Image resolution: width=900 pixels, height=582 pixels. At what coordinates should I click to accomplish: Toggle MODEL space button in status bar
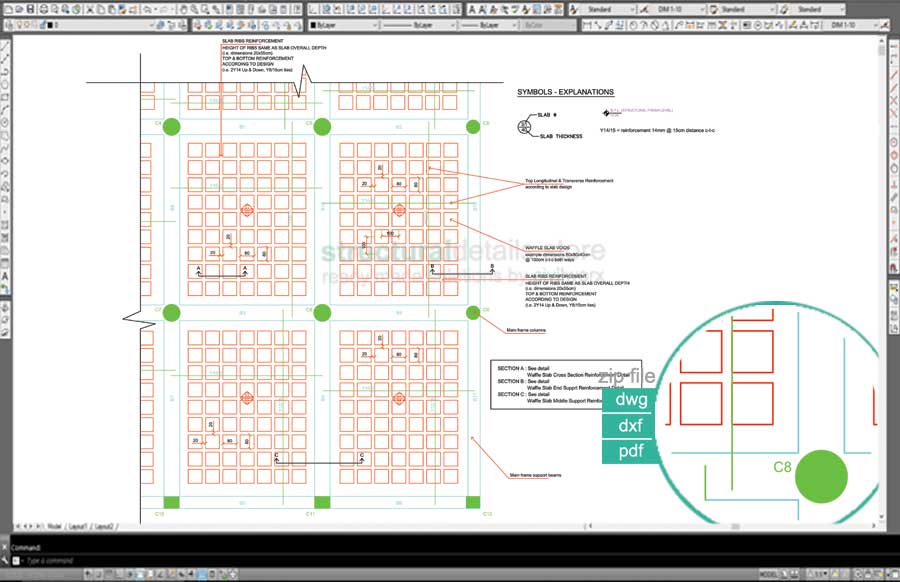768,573
